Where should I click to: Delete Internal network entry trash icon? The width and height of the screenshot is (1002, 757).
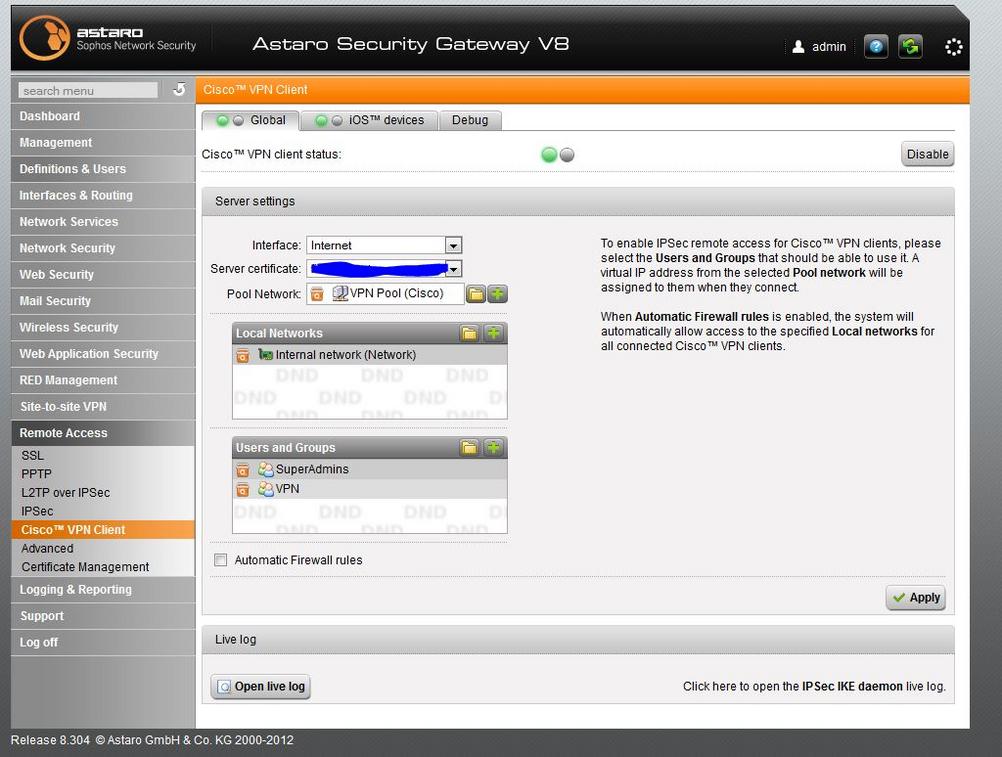pos(243,356)
